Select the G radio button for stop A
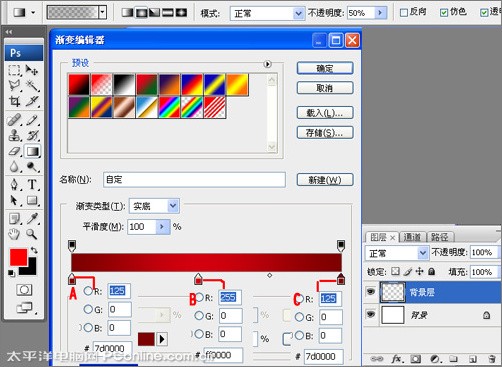Screen dimensions: 502x367 point(88,309)
